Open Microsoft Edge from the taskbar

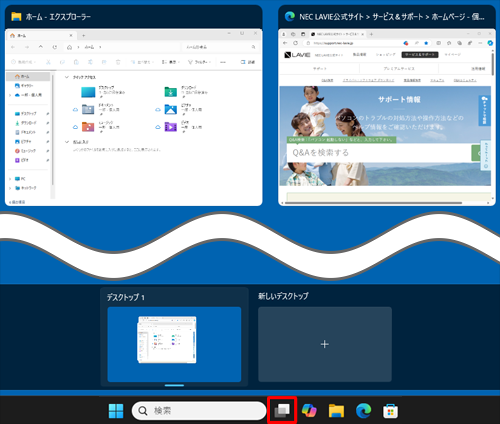point(363,411)
